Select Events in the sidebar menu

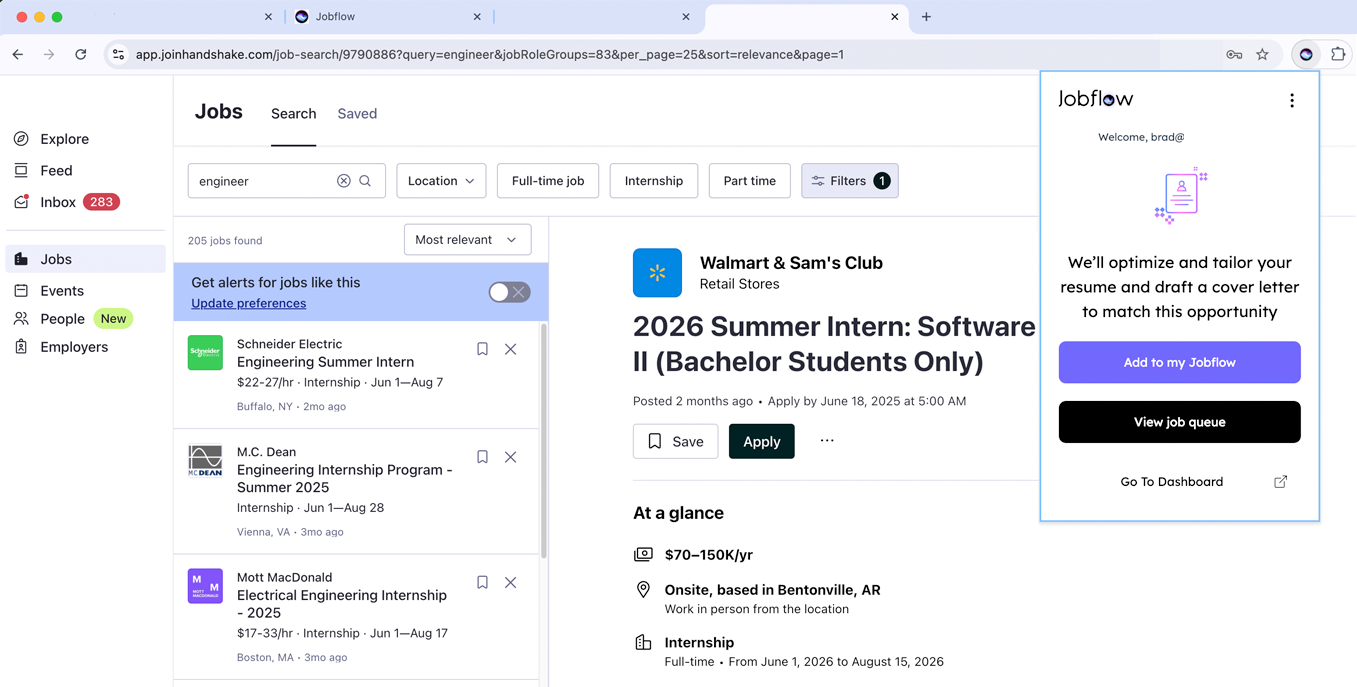tap(62, 291)
